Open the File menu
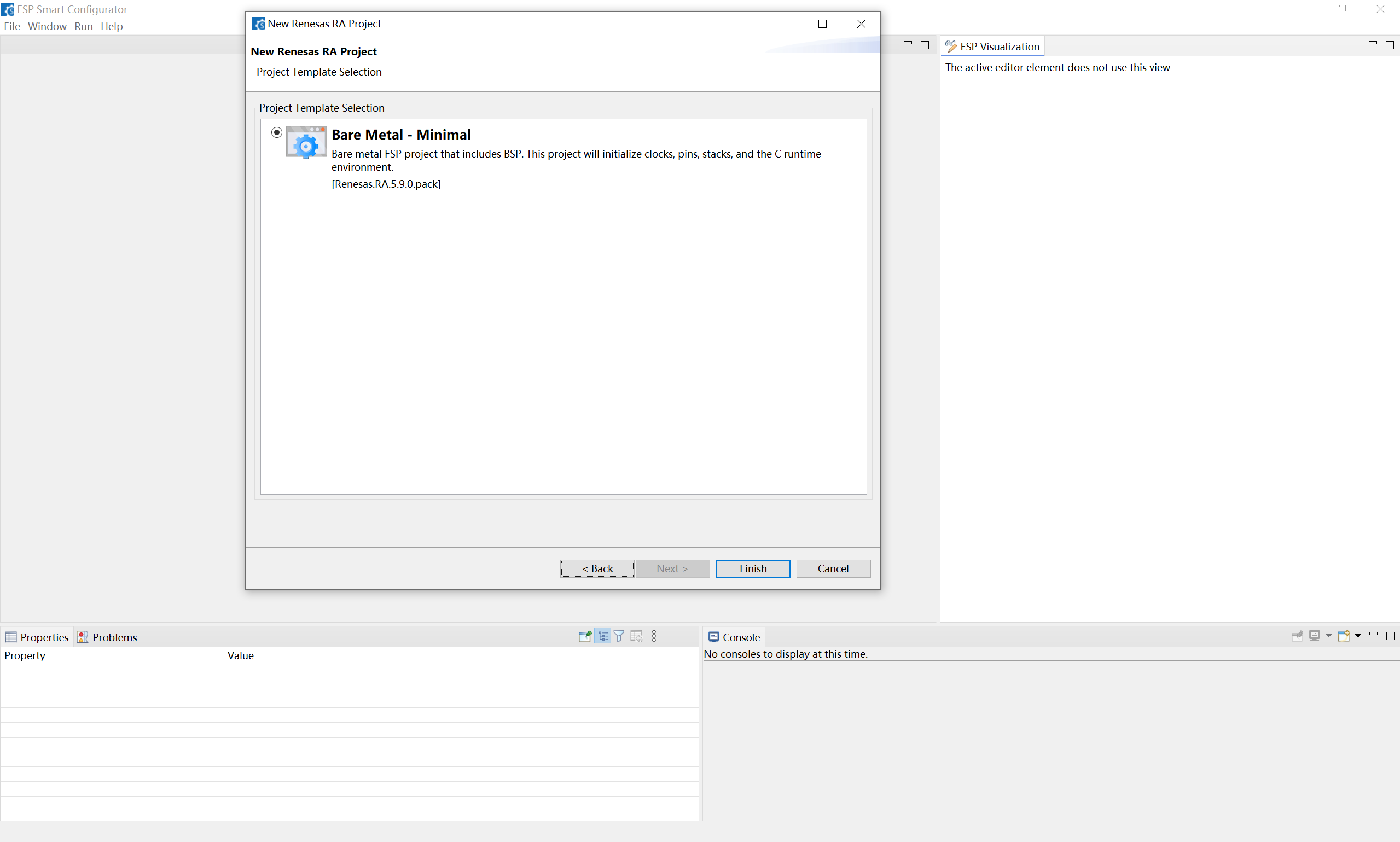Screen dimensions: 1400x842 [12, 26]
